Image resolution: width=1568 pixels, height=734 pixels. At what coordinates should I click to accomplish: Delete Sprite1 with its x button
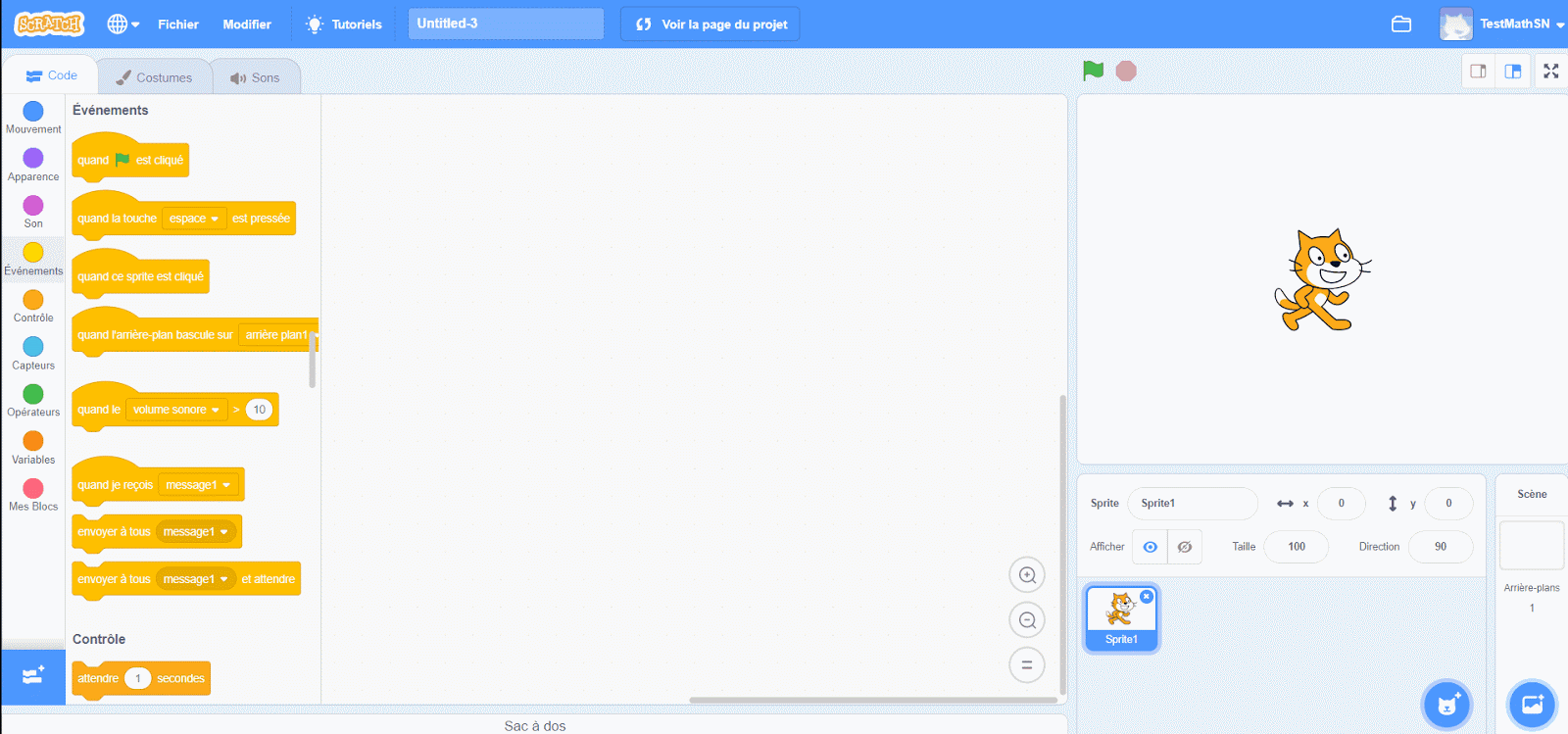[x=1147, y=597]
